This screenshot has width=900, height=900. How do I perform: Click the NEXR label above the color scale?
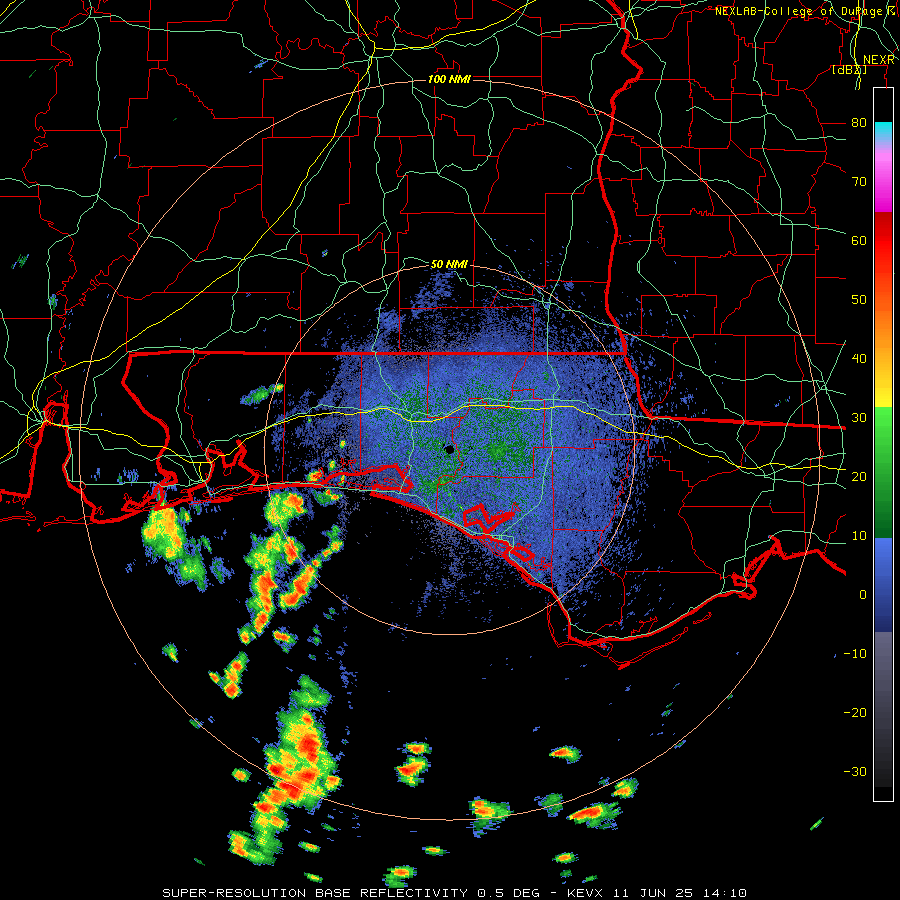tap(879, 60)
